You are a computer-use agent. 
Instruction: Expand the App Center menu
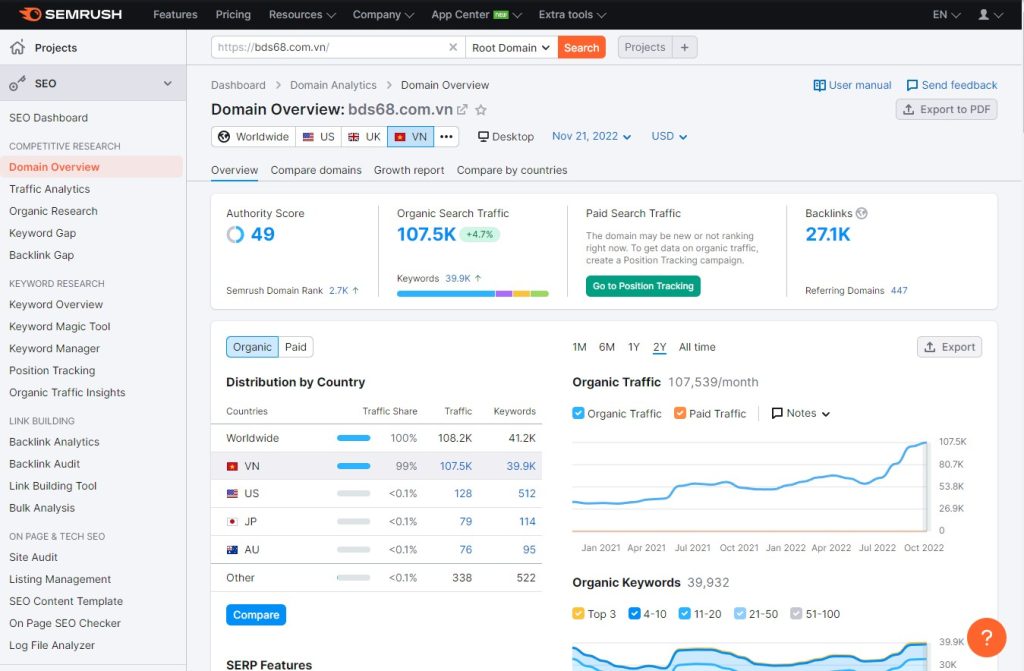pos(476,14)
